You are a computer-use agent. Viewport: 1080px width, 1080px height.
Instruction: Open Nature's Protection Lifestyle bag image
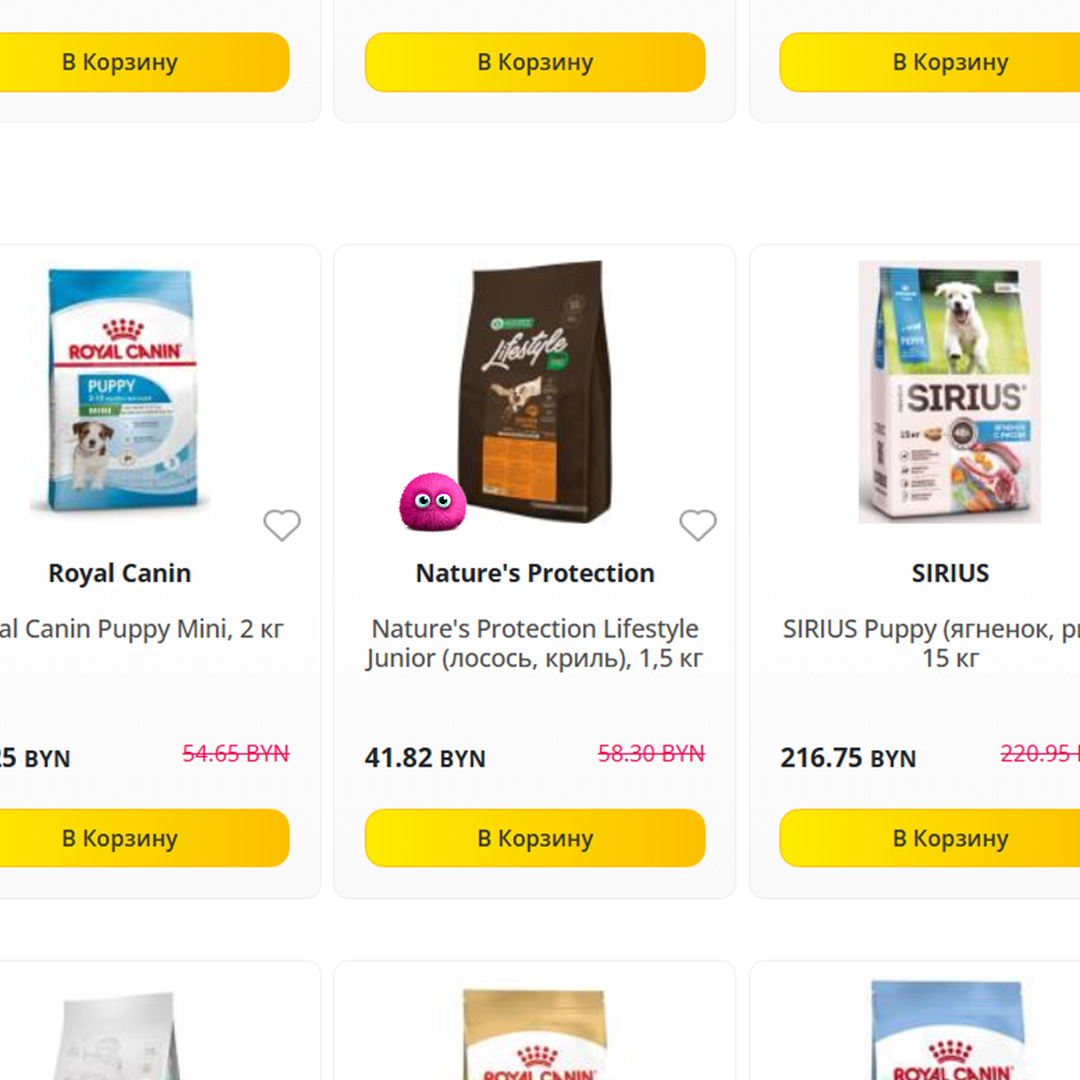click(x=534, y=391)
